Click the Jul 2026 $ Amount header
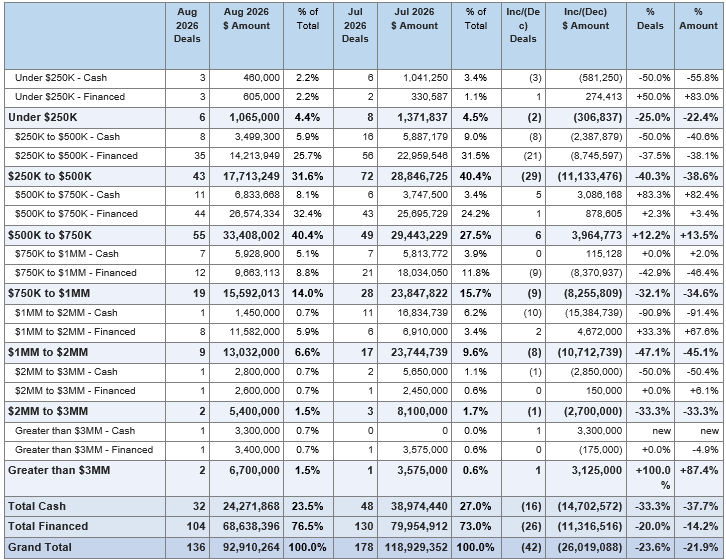The image size is (726, 560). click(x=414, y=19)
